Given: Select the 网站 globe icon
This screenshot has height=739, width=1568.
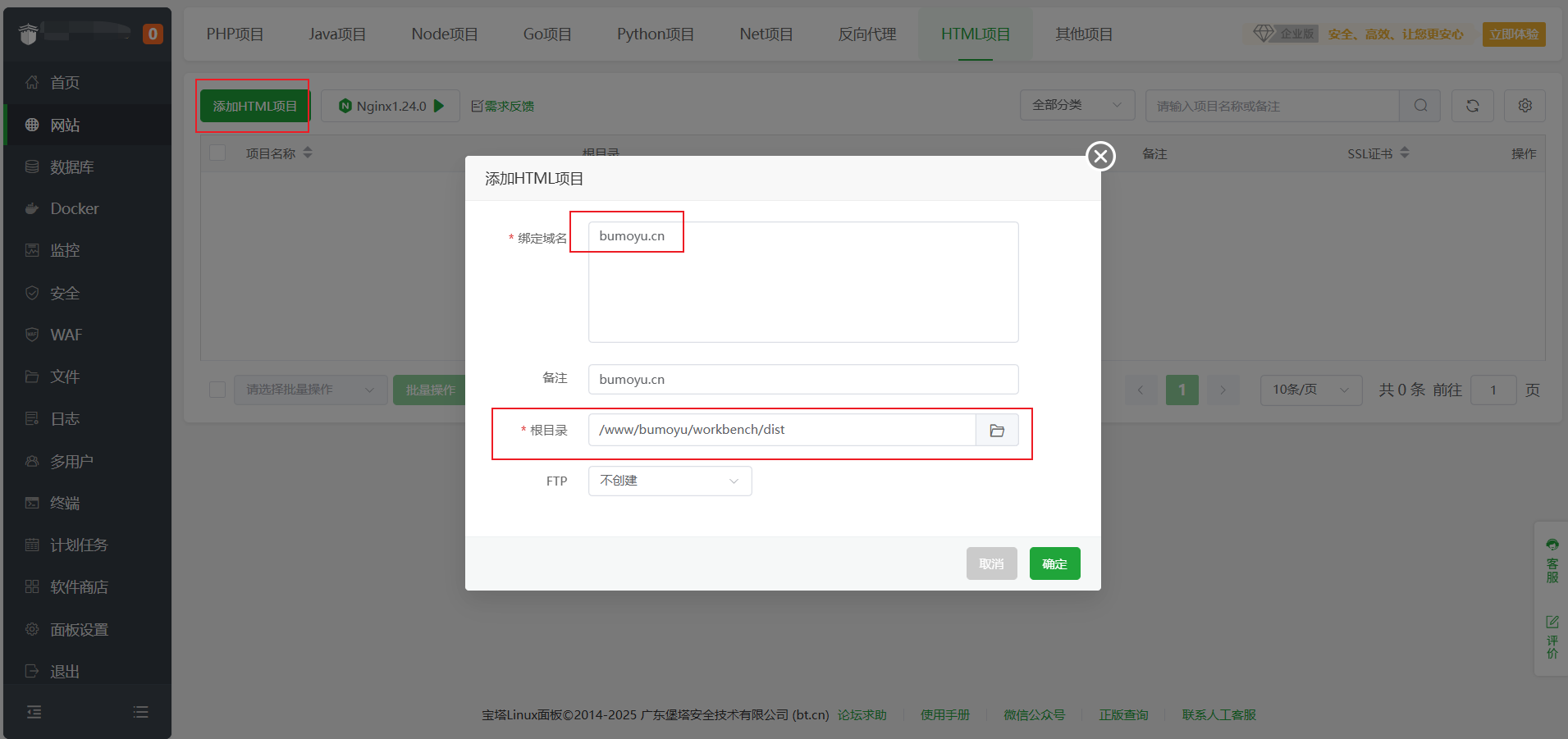Looking at the screenshot, I should pyautogui.click(x=32, y=125).
